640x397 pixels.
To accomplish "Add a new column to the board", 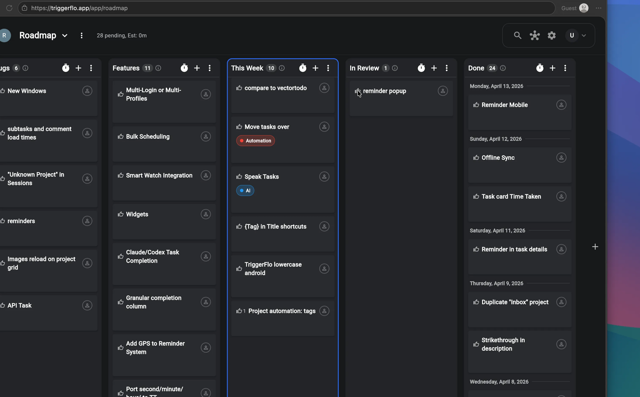I will [x=595, y=247].
